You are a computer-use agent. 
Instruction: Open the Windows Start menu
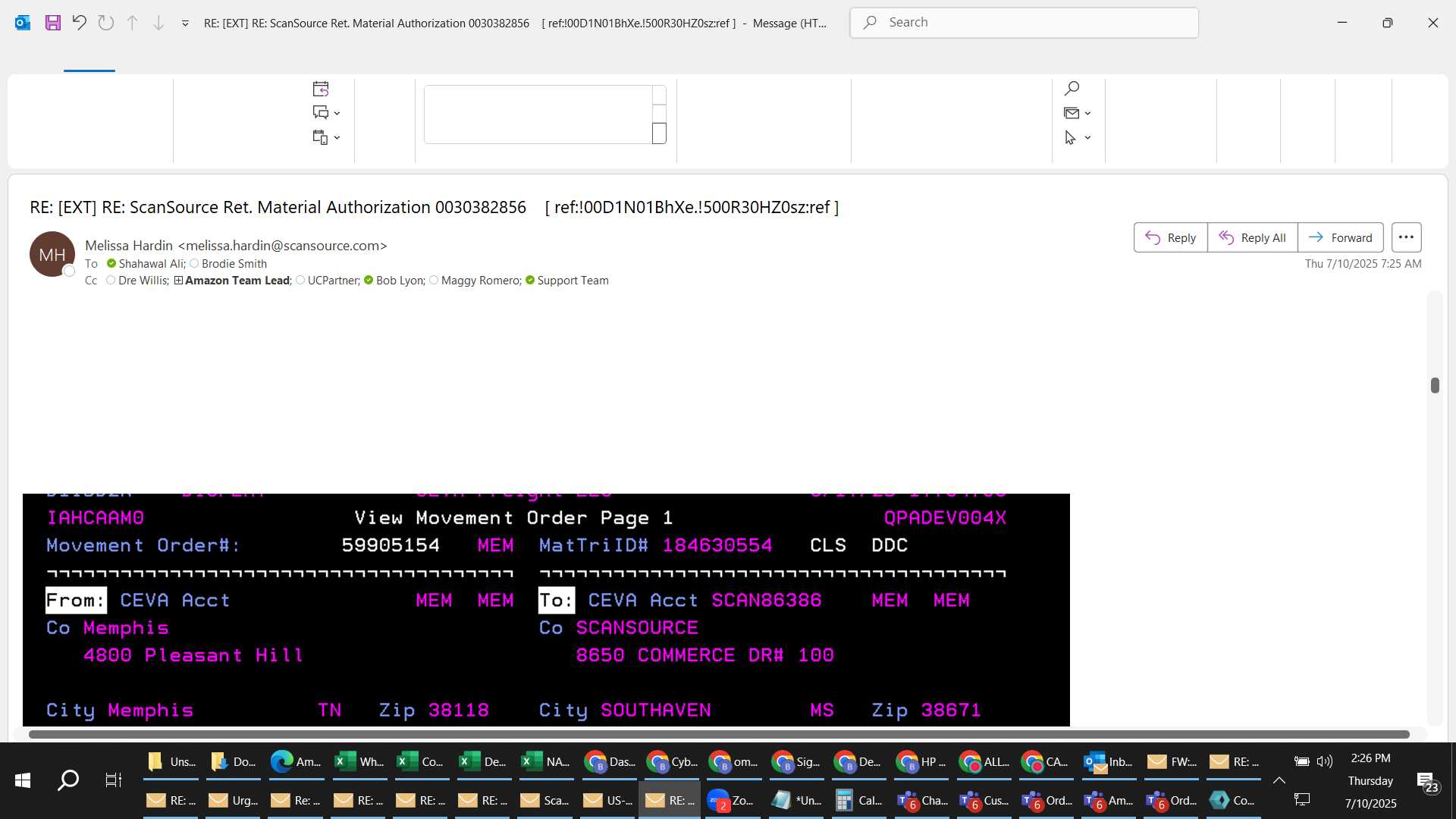coord(23,780)
